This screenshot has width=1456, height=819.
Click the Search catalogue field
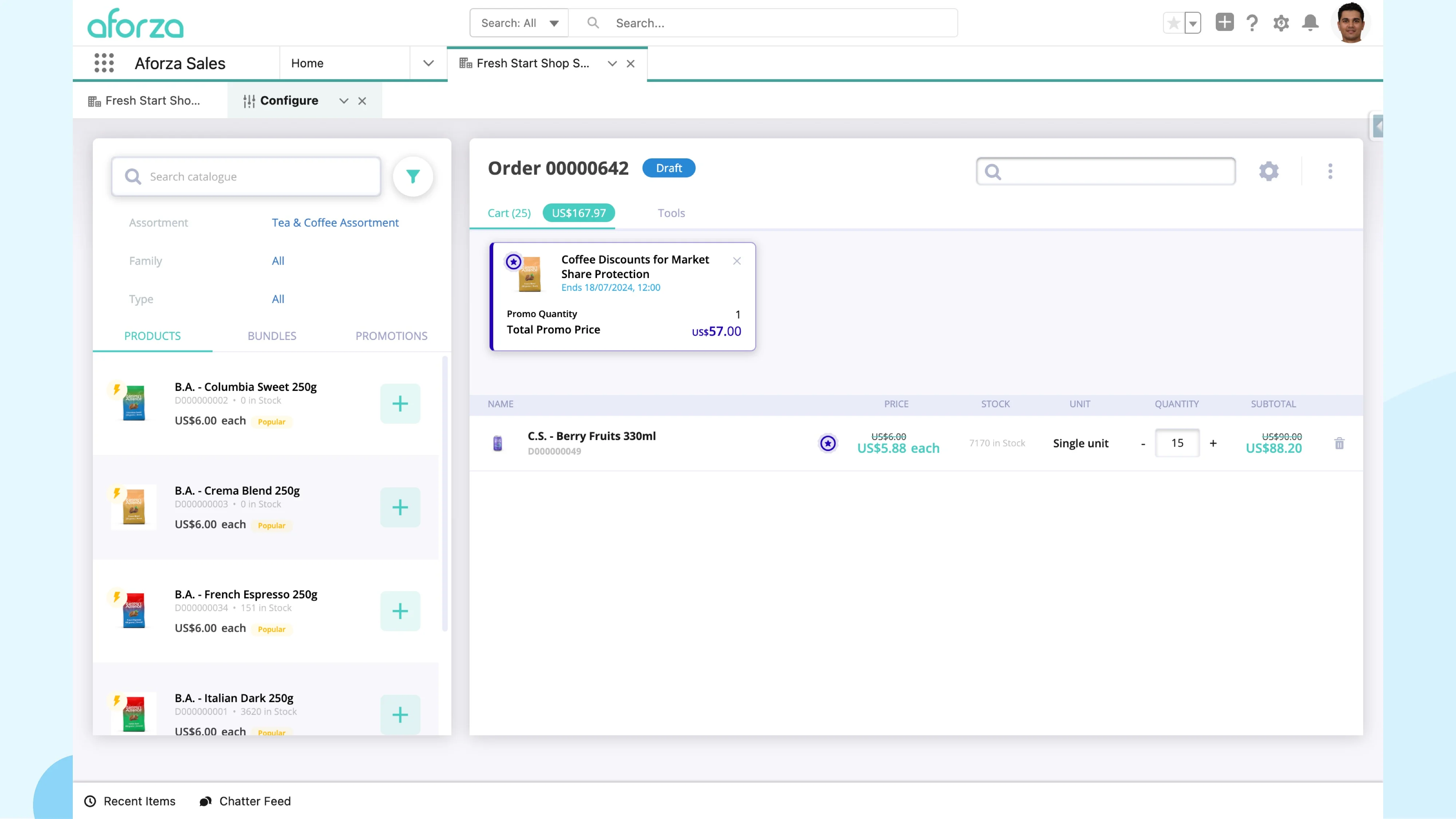pos(246,177)
